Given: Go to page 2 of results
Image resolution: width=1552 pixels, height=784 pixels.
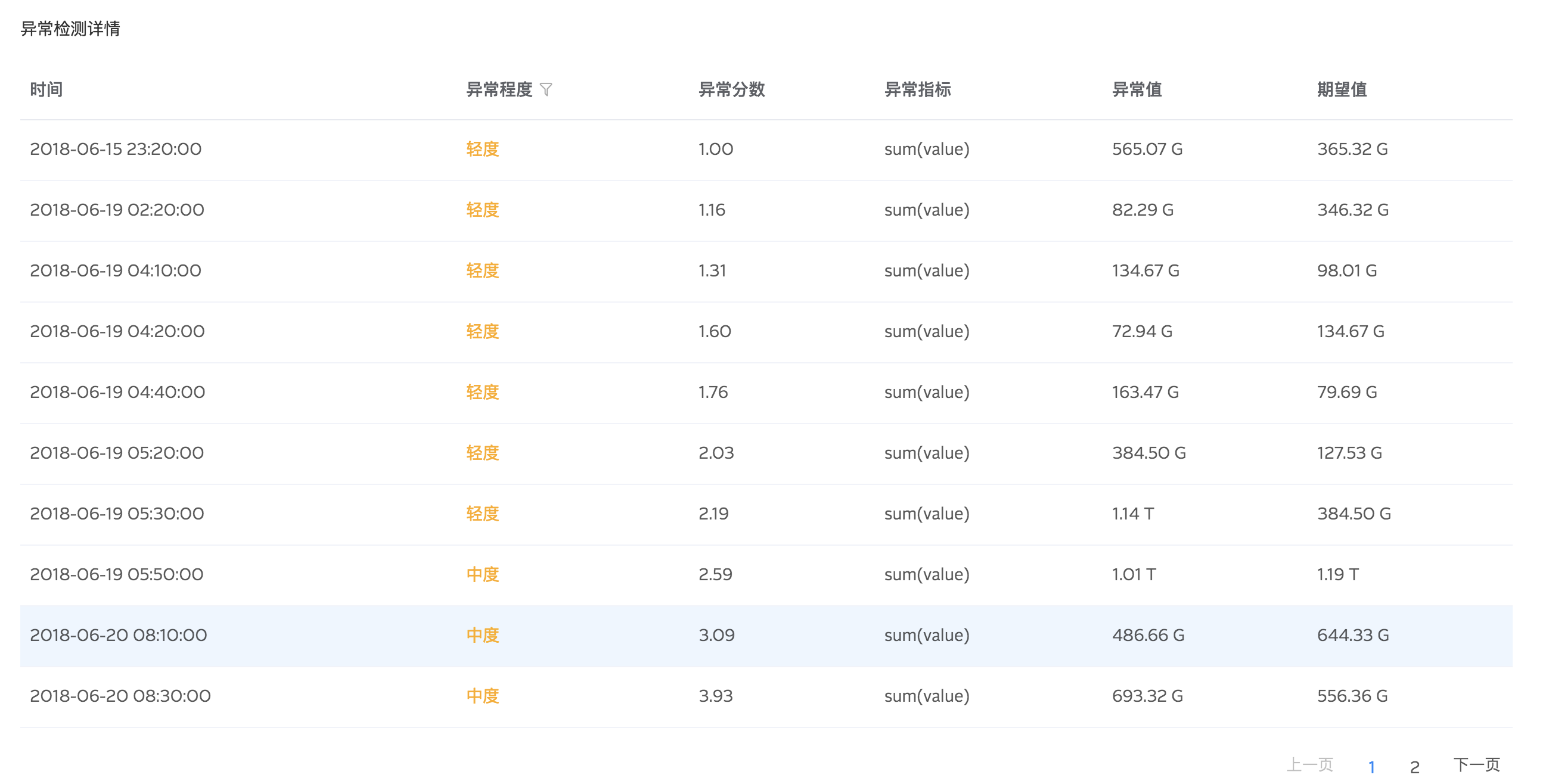Looking at the screenshot, I should click(1415, 767).
